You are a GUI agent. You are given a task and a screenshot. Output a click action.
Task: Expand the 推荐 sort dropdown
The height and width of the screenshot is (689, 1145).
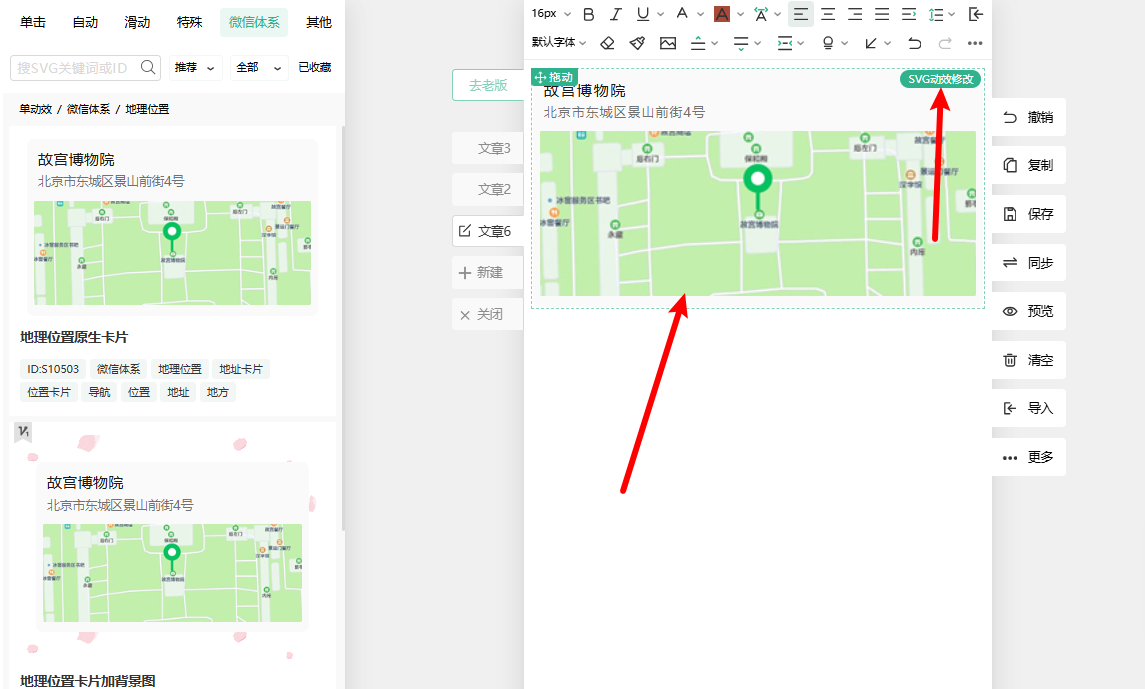(x=195, y=67)
